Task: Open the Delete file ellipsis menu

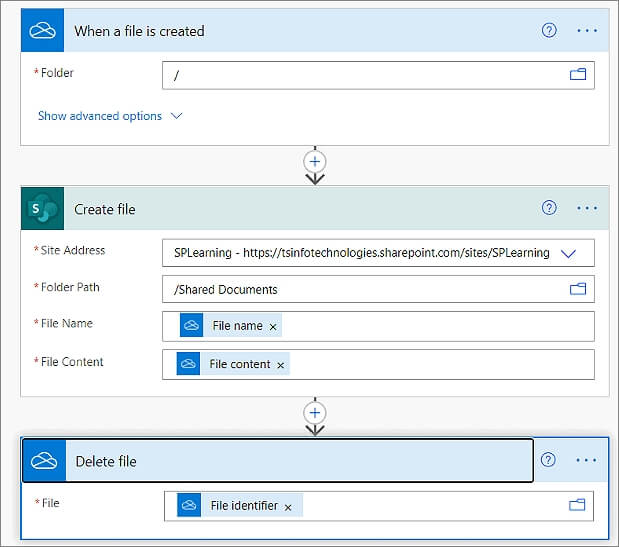Action: click(587, 460)
